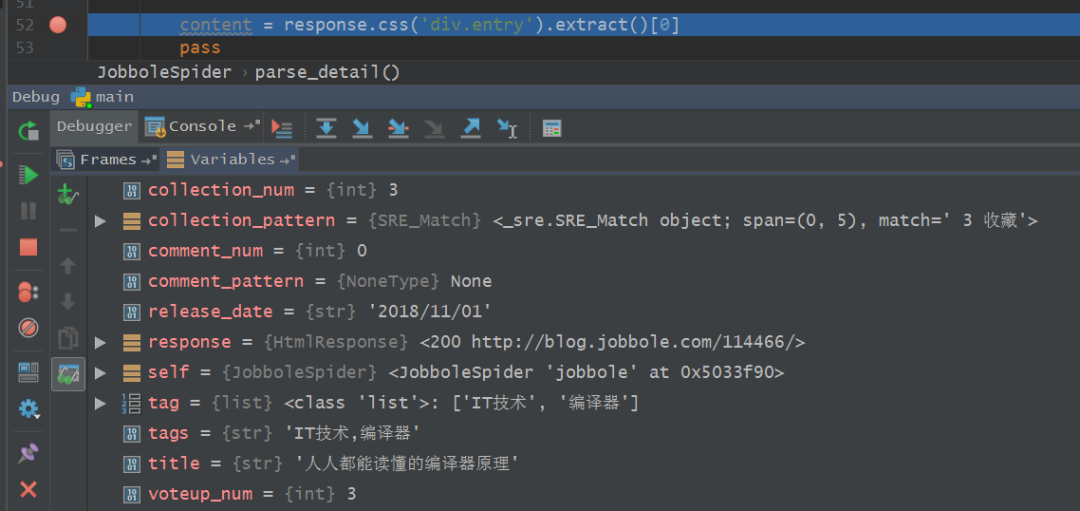Duplicate the watch with the copy icon
1080x511 pixels.
pyautogui.click(x=68, y=338)
